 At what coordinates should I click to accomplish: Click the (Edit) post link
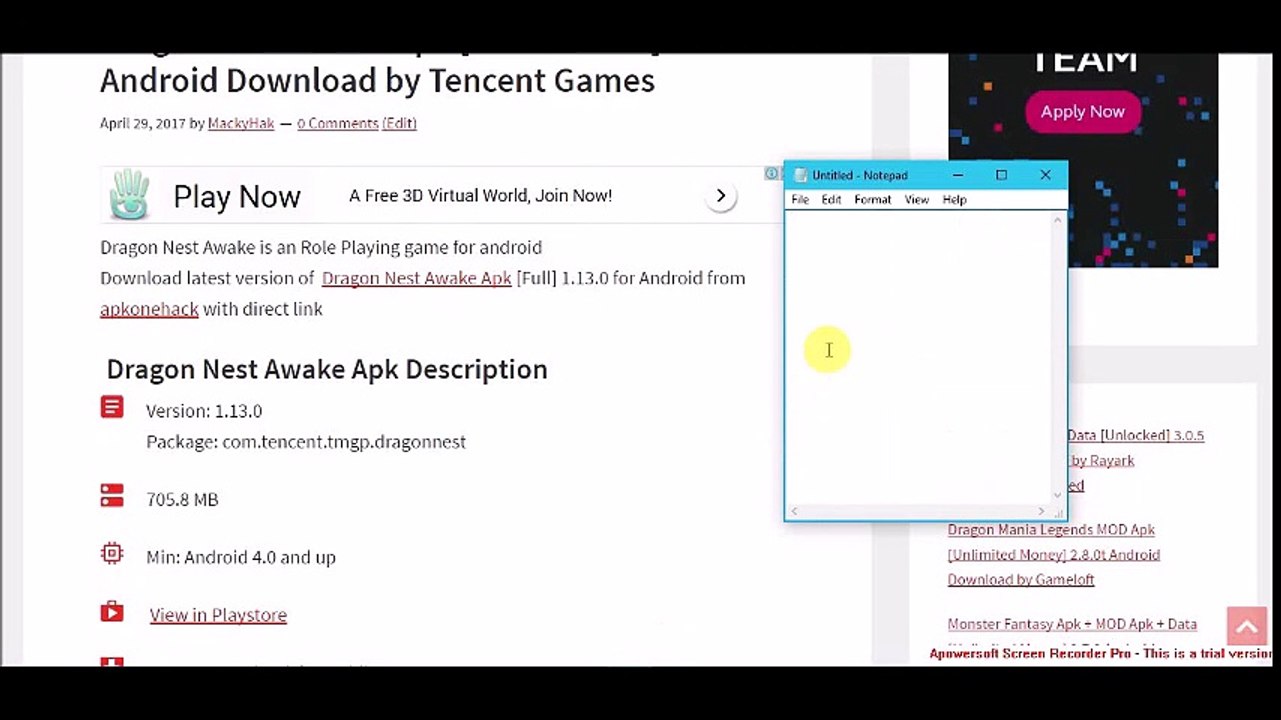[399, 123]
